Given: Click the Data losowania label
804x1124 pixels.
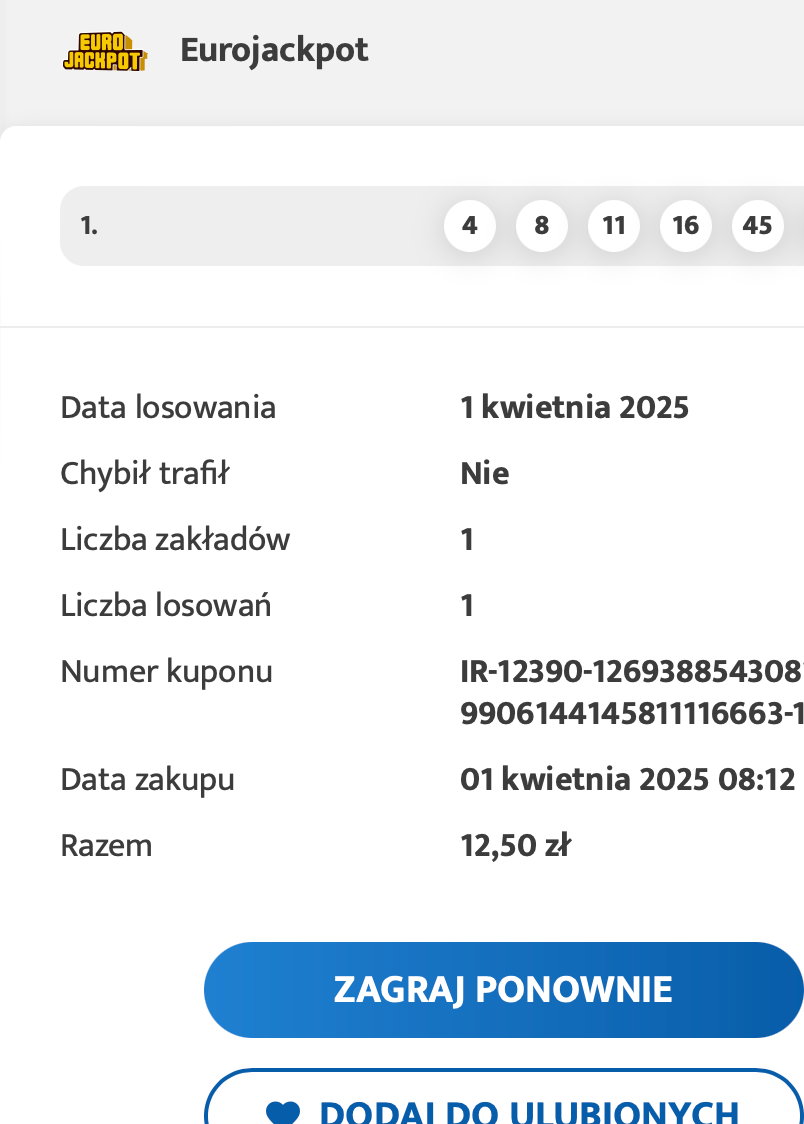Looking at the screenshot, I should click(168, 407).
